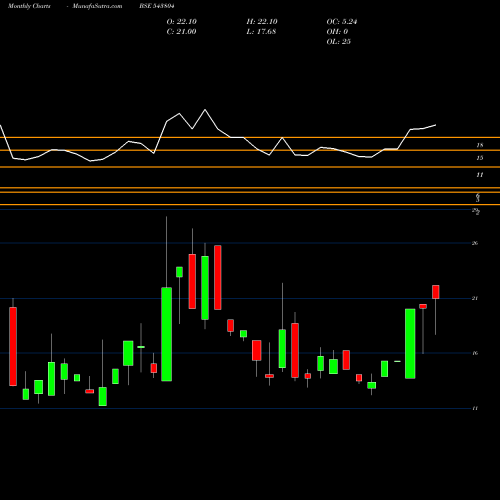This screenshot has width=500, height=500.
Task: Click the price axis label 11 at bottom
Action: click(x=475, y=408)
